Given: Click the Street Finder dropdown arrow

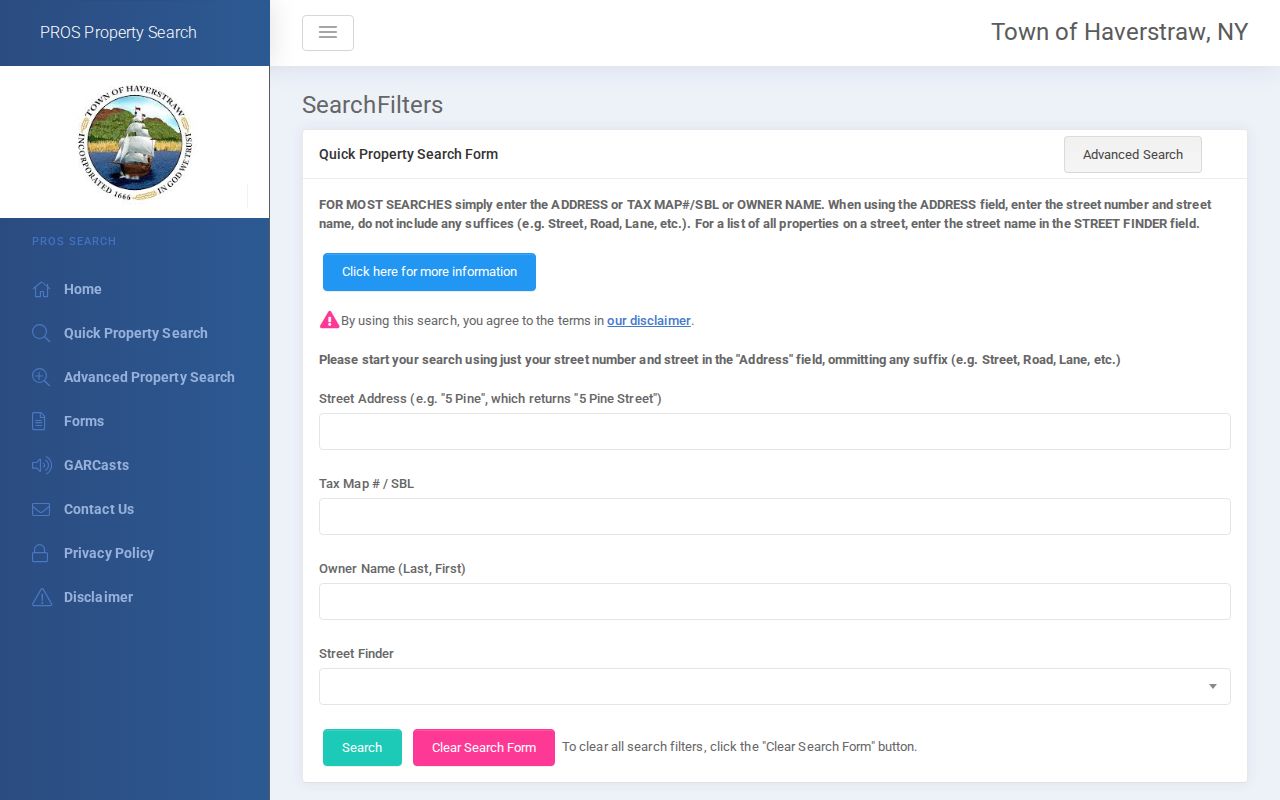Looking at the screenshot, I should (x=1212, y=686).
